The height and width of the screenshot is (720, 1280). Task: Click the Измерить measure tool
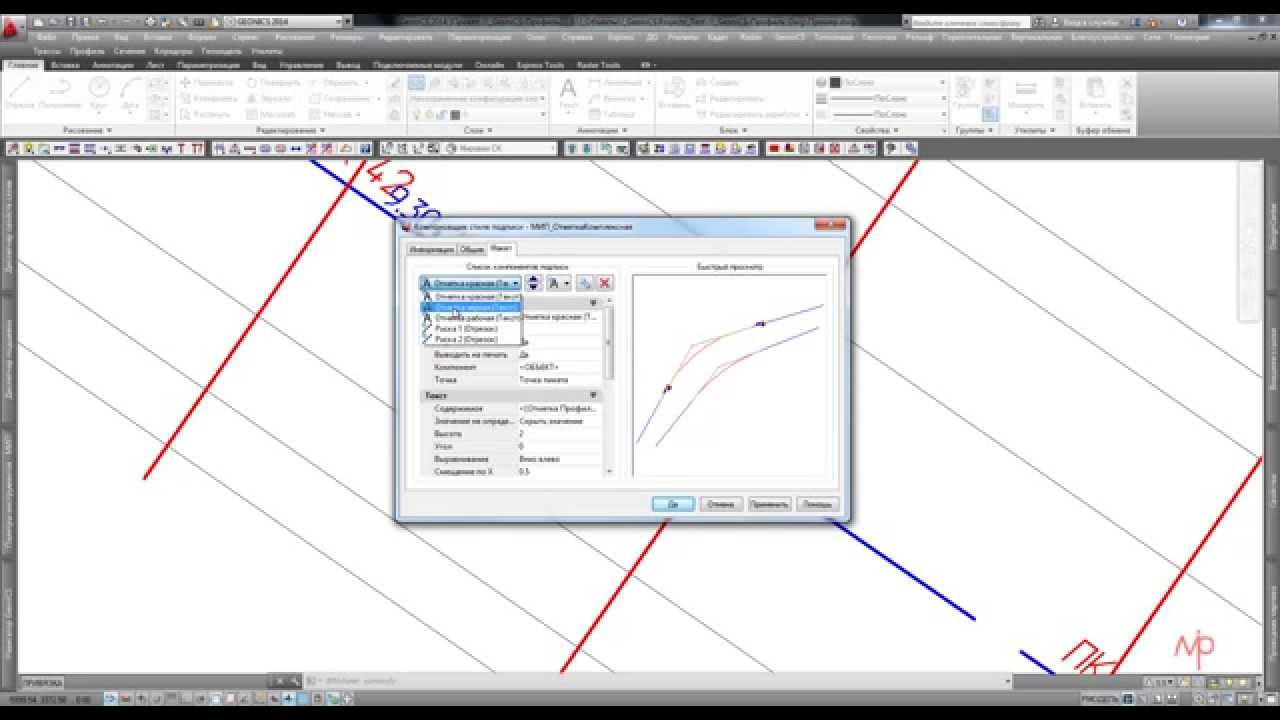click(x=1025, y=94)
